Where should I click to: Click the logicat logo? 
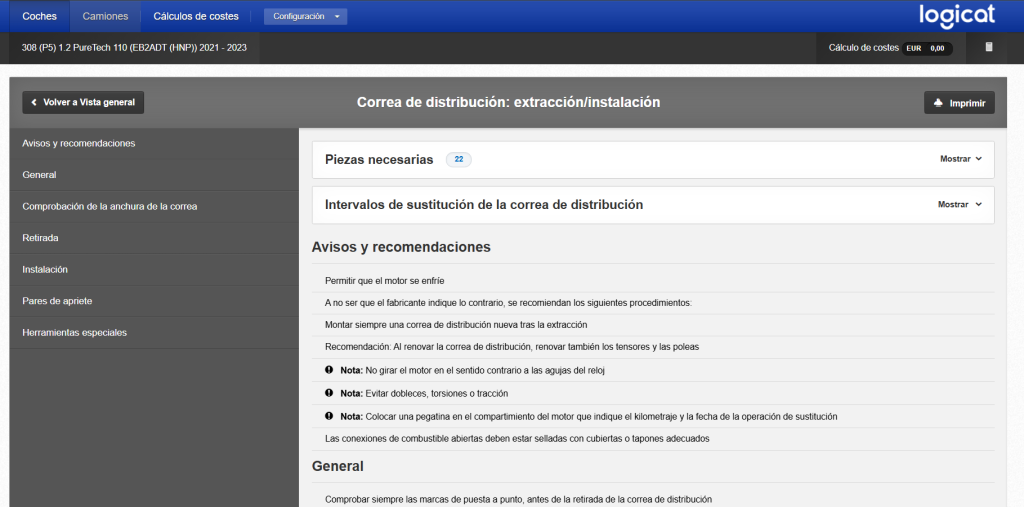[957, 16]
